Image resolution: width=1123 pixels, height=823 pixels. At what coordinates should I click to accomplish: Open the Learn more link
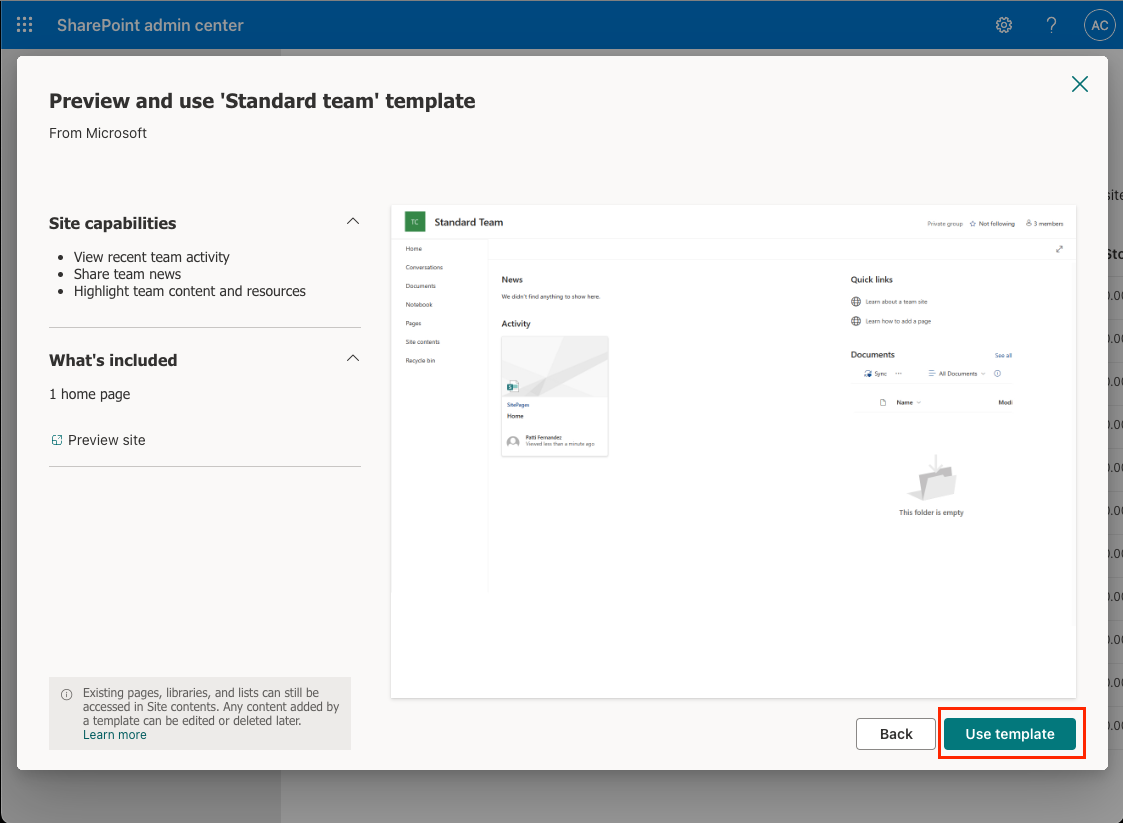tap(115, 735)
